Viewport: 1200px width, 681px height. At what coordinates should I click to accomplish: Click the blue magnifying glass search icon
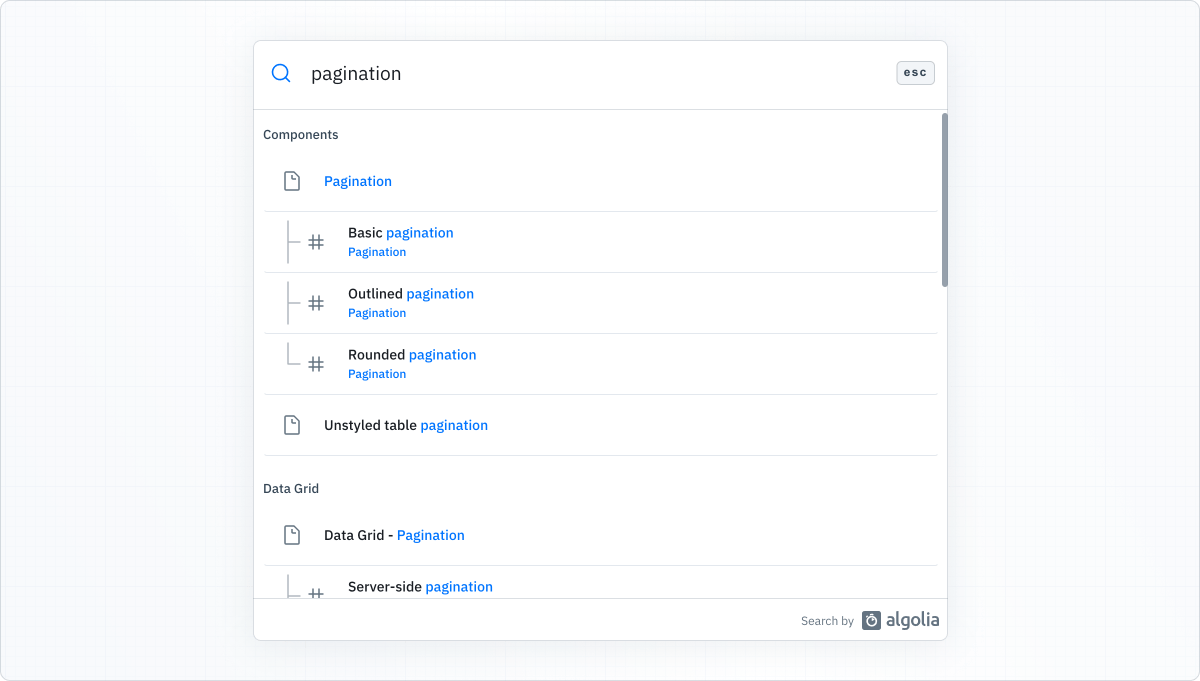(x=280, y=73)
